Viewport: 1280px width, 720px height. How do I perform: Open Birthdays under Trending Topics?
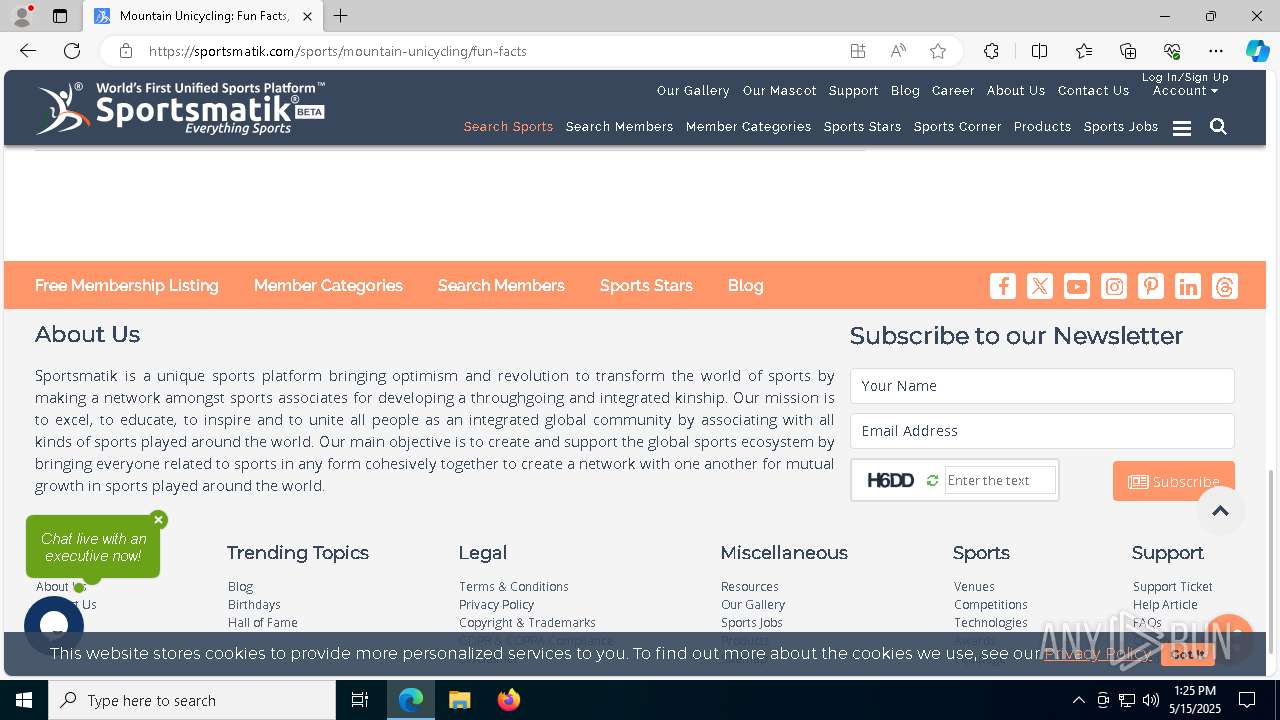tap(254, 605)
